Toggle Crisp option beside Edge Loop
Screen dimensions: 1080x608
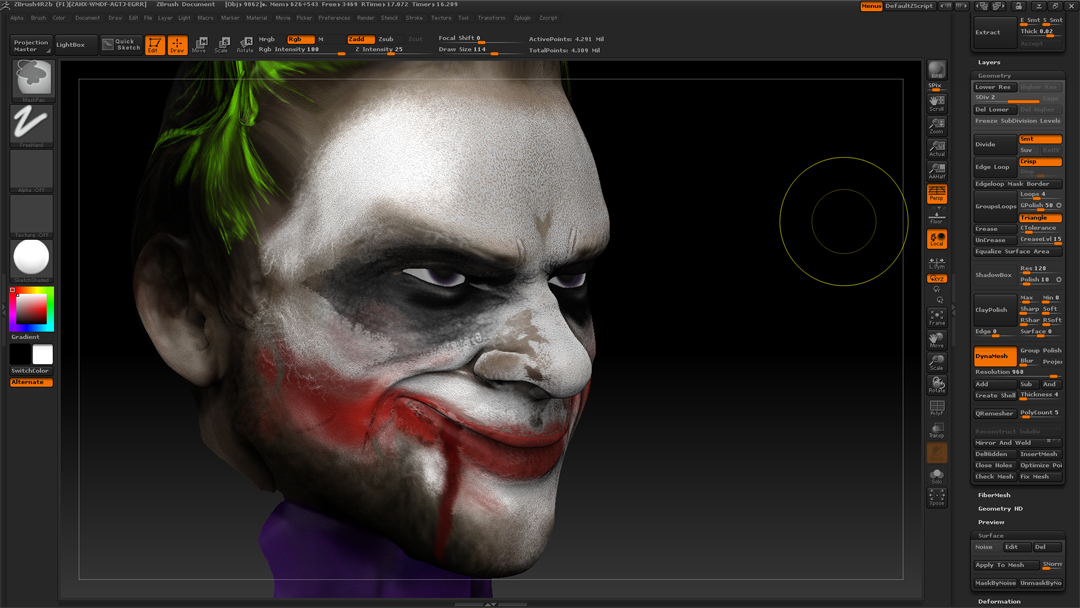point(1040,162)
